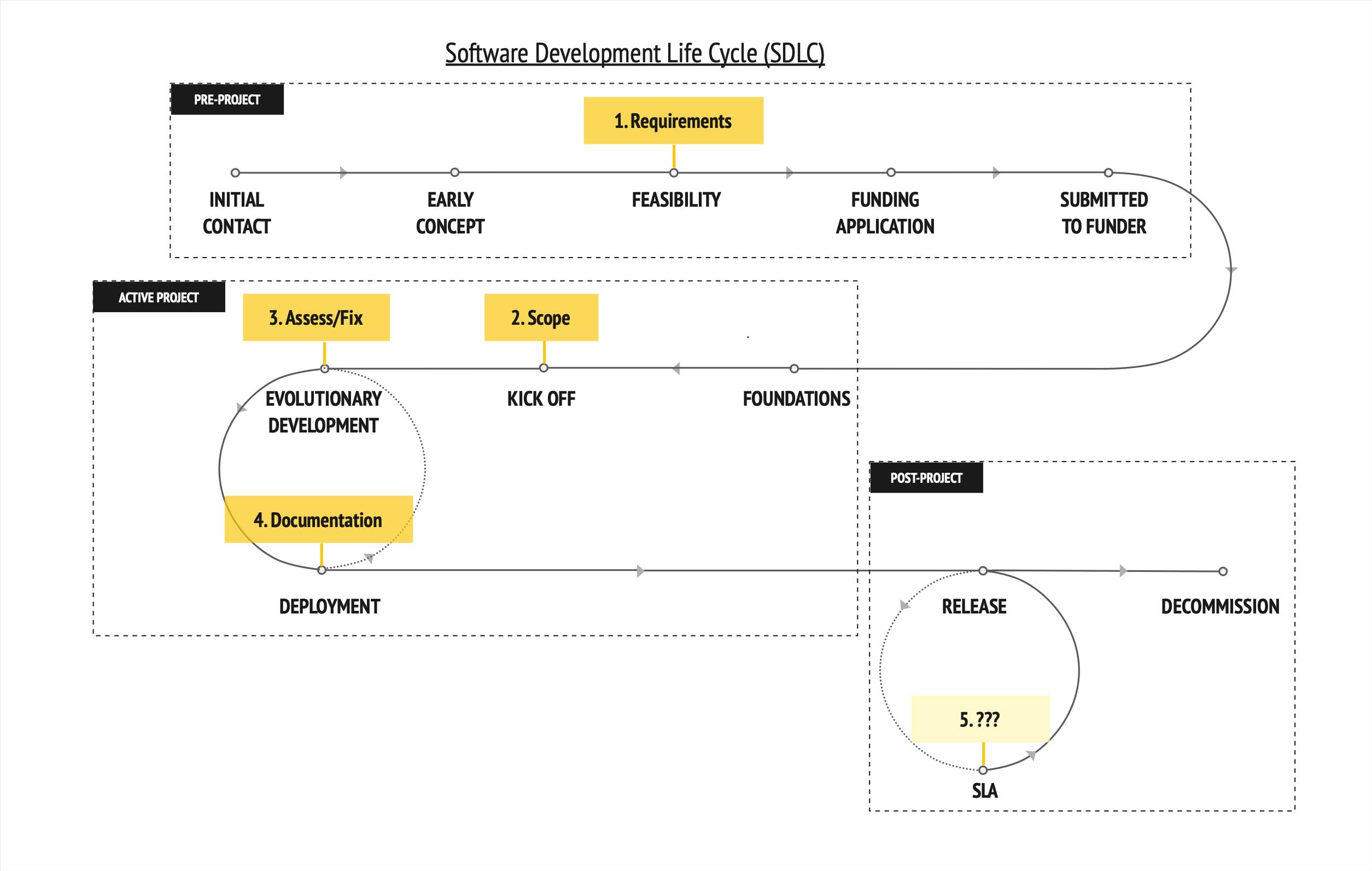Click arrowhead left of EVOLUTIONARY DEVELOPMENT
The image size is (1372, 871).
(x=241, y=407)
